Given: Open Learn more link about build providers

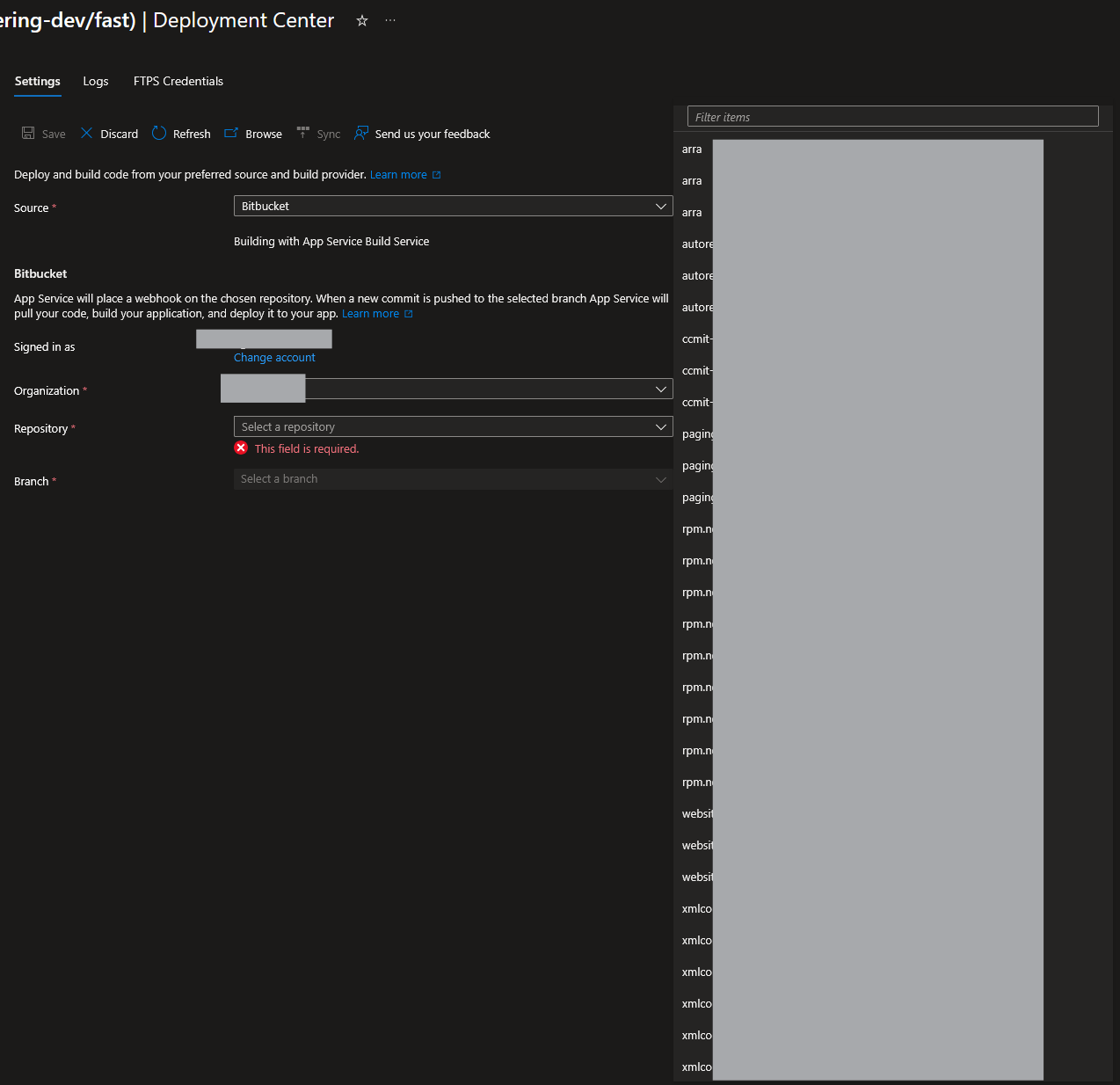Looking at the screenshot, I should point(405,175).
